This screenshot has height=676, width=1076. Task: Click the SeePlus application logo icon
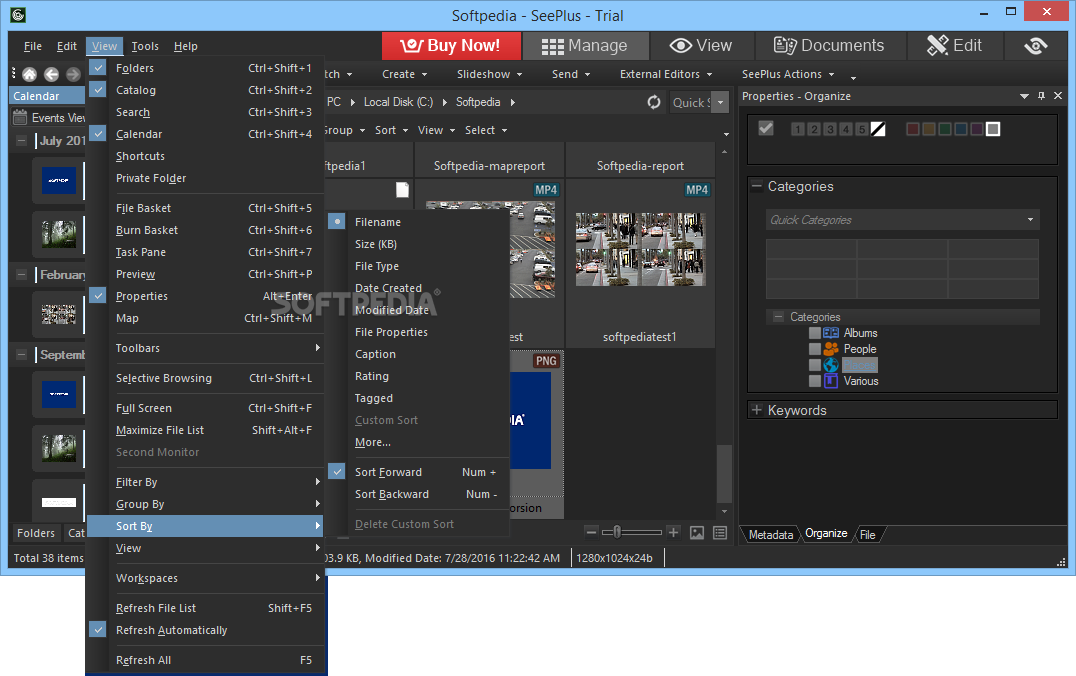click(x=18, y=14)
